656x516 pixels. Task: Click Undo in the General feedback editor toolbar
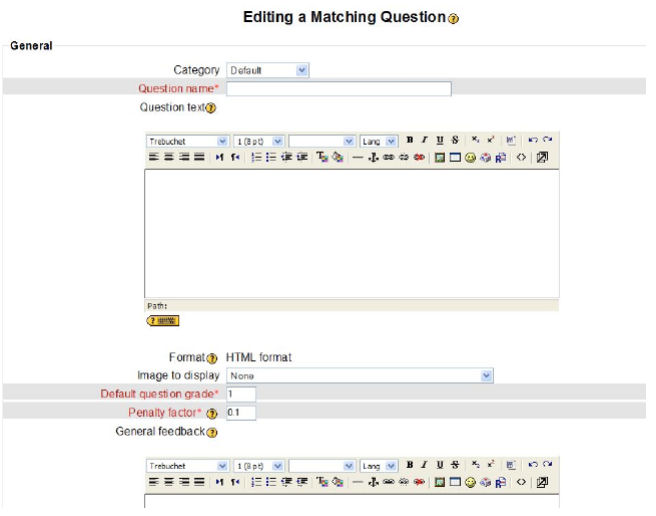[x=532, y=466]
